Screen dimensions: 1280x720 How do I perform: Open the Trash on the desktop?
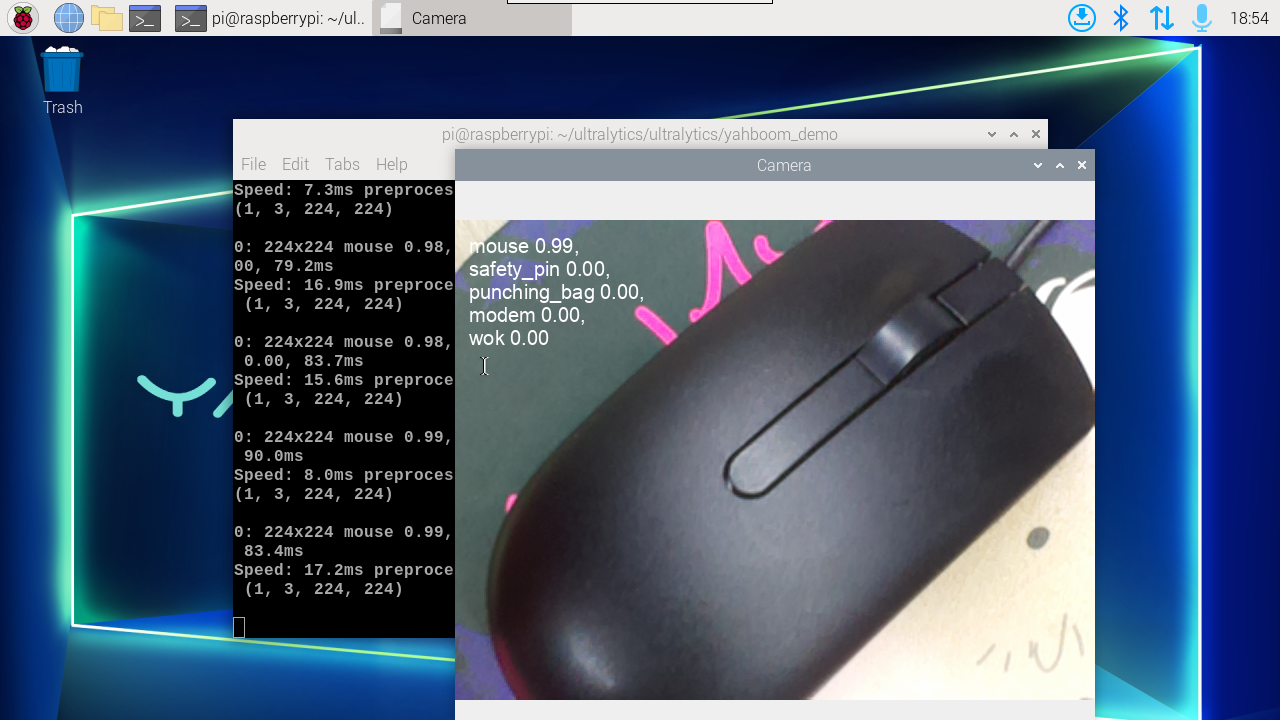(x=62, y=82)
